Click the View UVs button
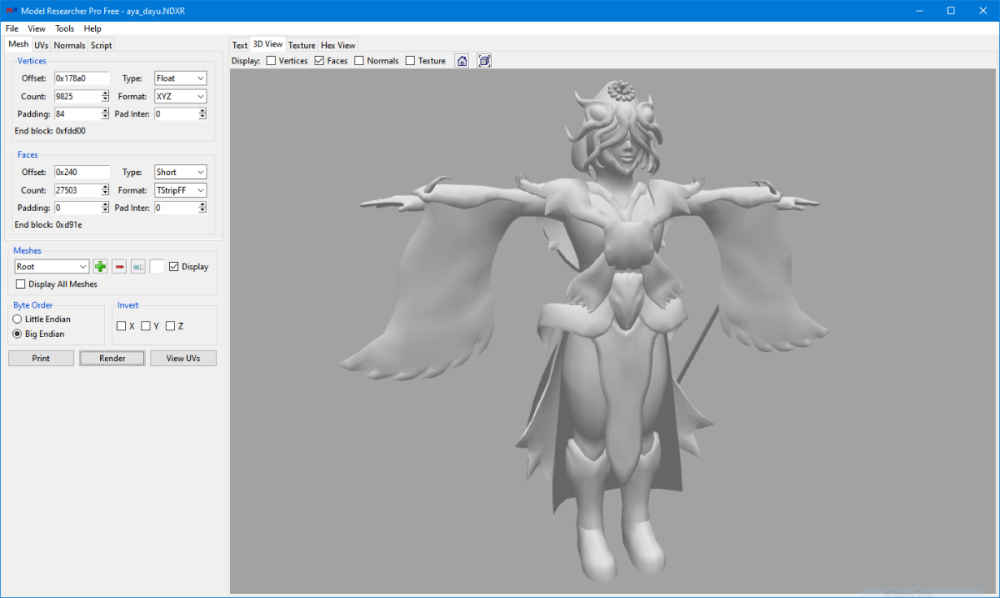 (183, 358)
